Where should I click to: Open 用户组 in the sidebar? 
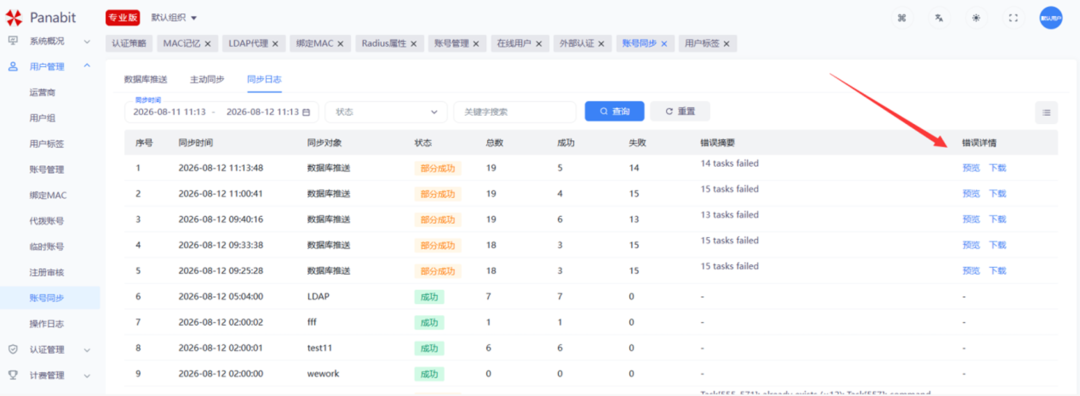click(x=43, y=118)
